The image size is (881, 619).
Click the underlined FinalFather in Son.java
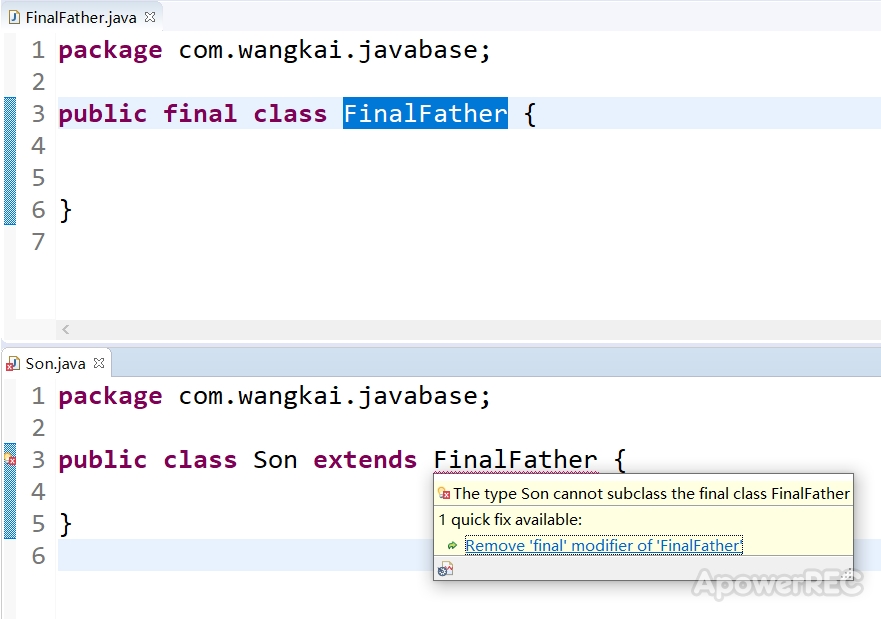pos(515,459)
